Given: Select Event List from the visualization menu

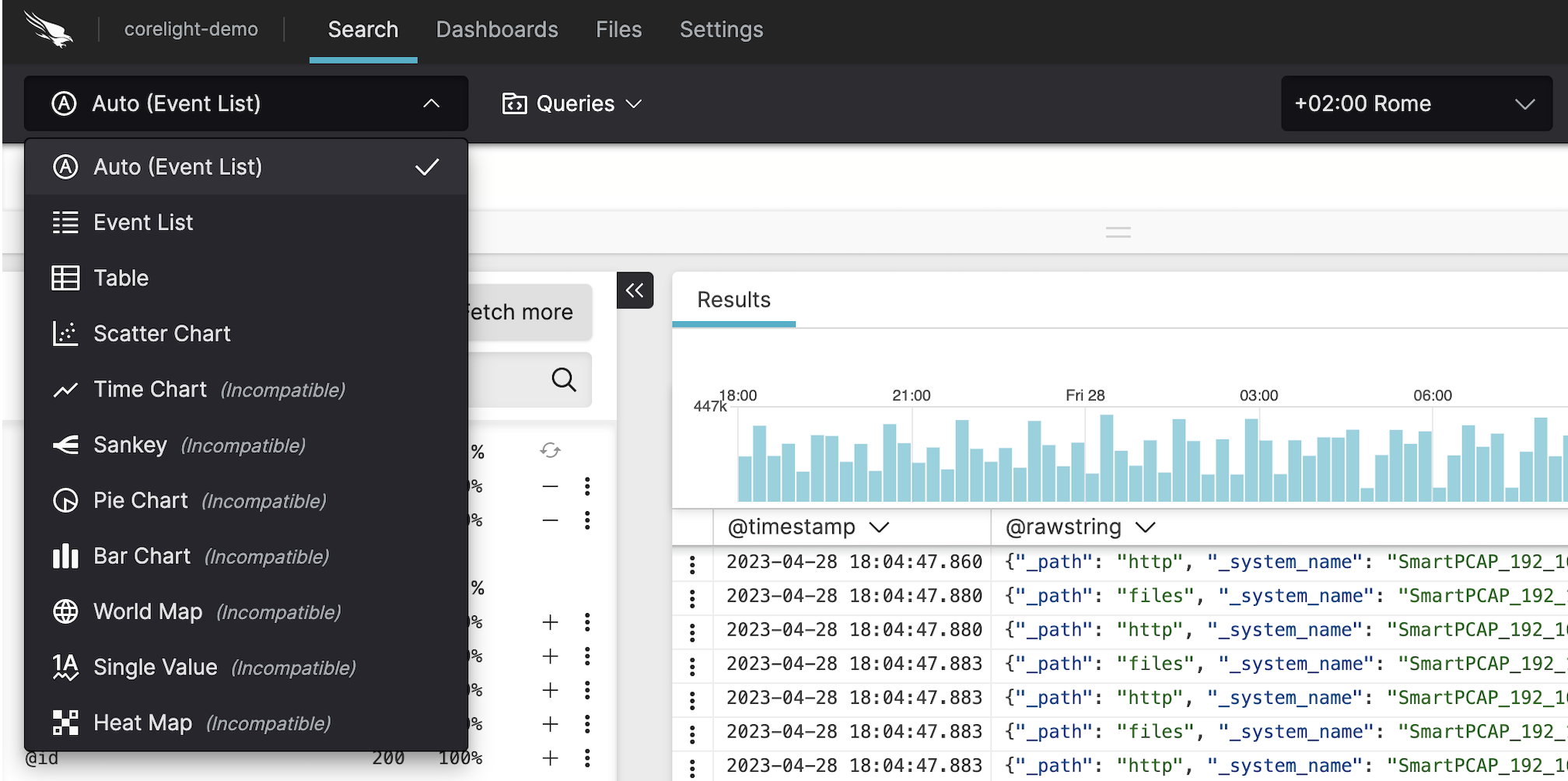Looking at the screenshot, I should [x=143, y=222].
